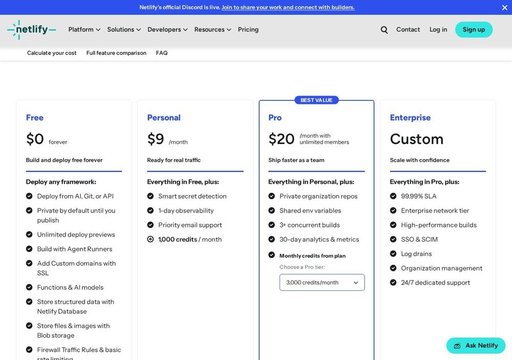Expand the Platform menu

tap(84, 30)
